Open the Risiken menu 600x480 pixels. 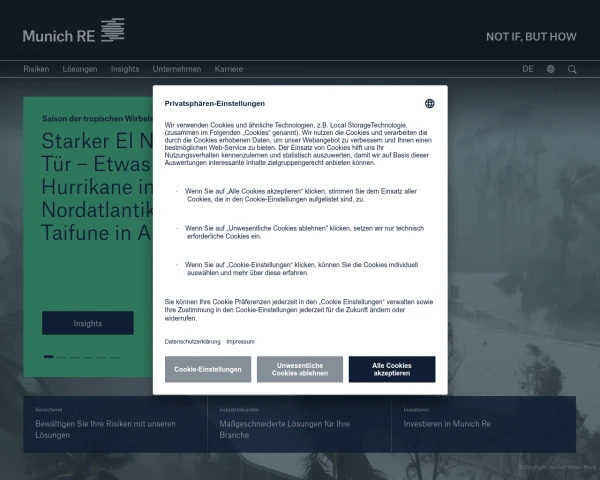tap(36, 69)
